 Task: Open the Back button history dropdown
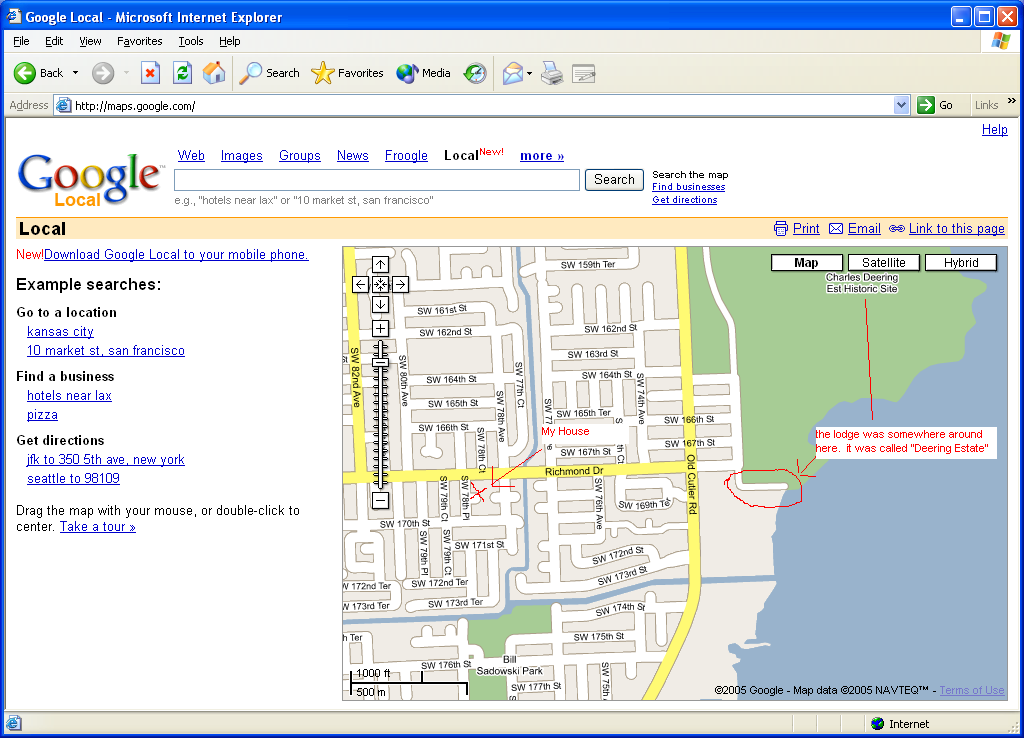pos(73,73)
